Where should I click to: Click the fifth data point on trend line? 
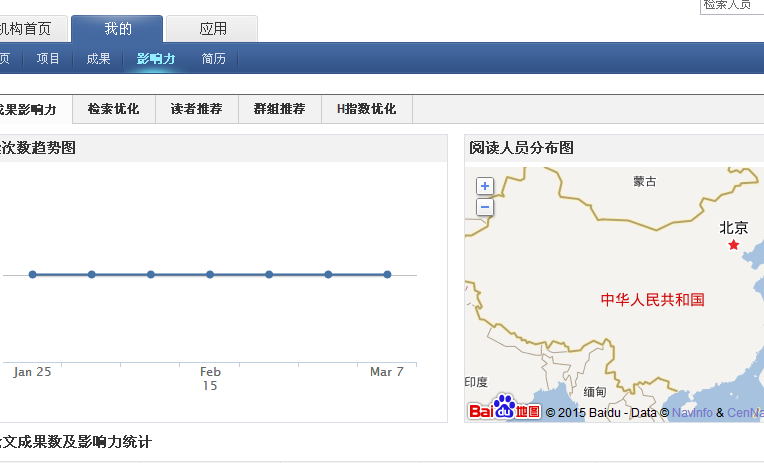tap(269, 274)
